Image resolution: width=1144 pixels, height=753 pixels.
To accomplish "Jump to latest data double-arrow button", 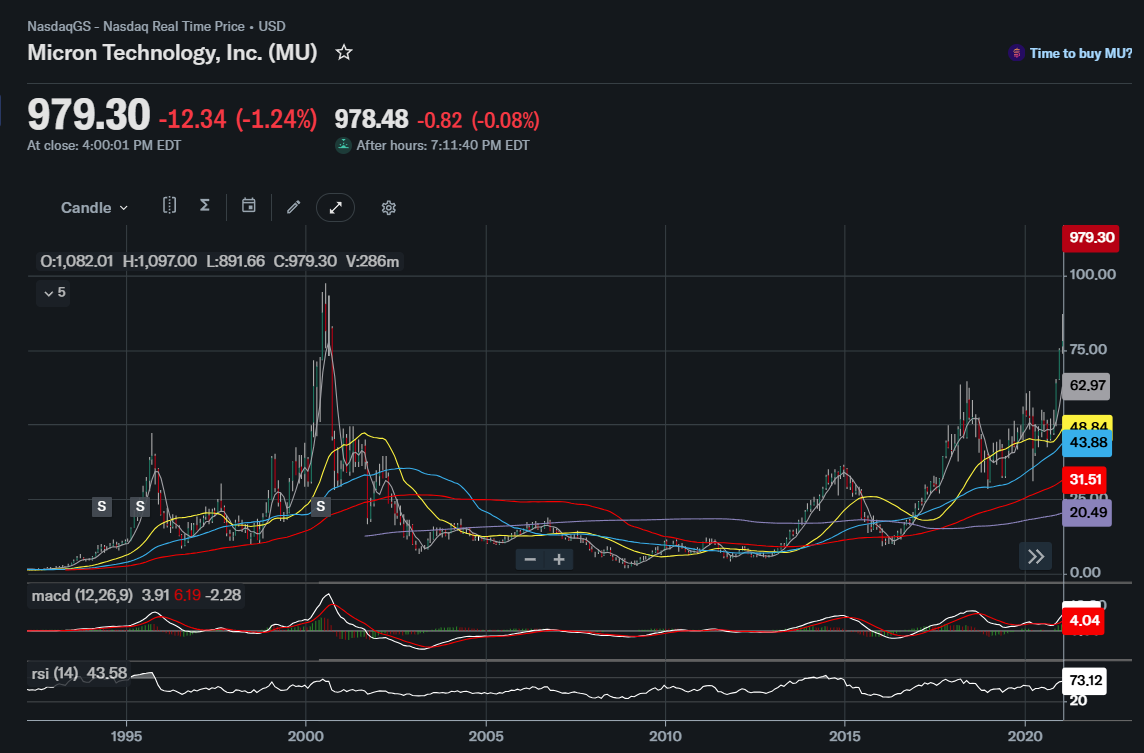I will [1035, 557].
